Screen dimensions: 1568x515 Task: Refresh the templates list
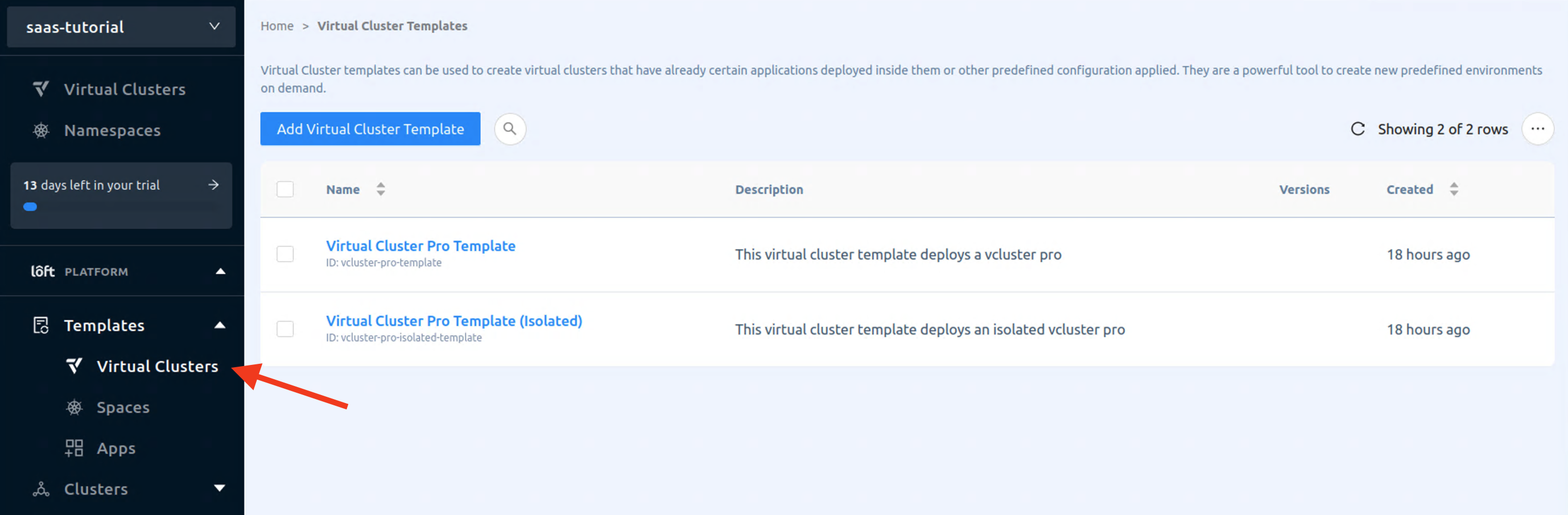1358,128
